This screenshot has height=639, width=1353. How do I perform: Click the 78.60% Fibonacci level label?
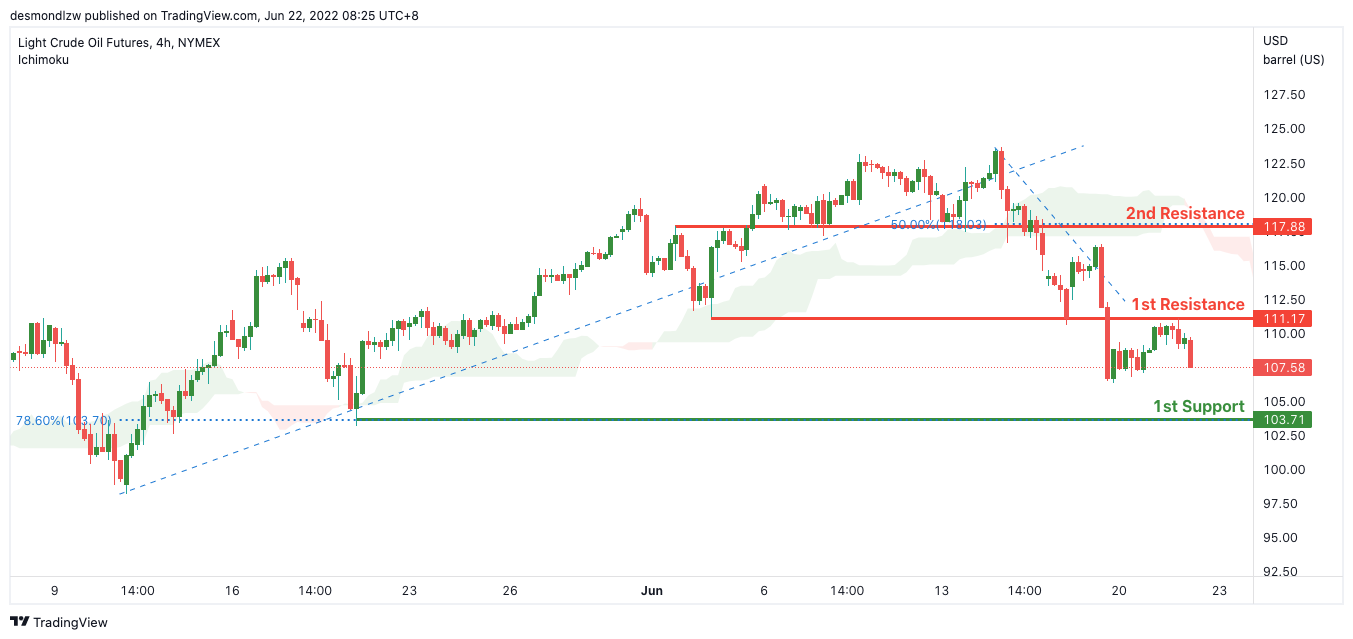(63, 421)
